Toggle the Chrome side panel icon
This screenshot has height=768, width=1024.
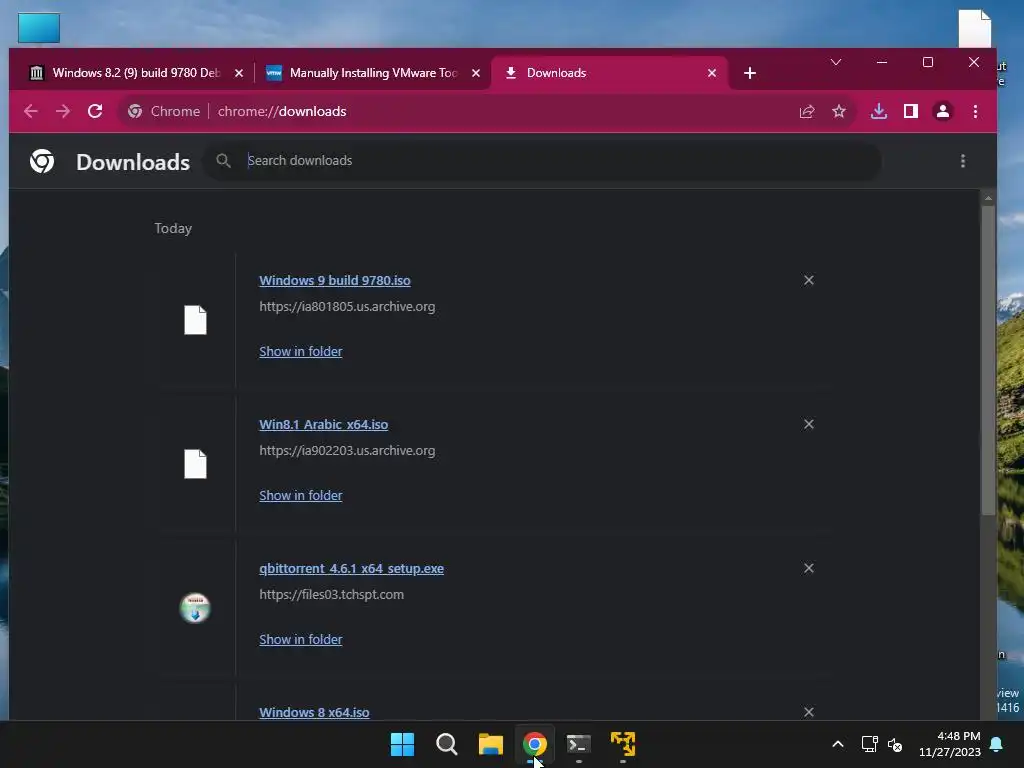pos(910,112)
